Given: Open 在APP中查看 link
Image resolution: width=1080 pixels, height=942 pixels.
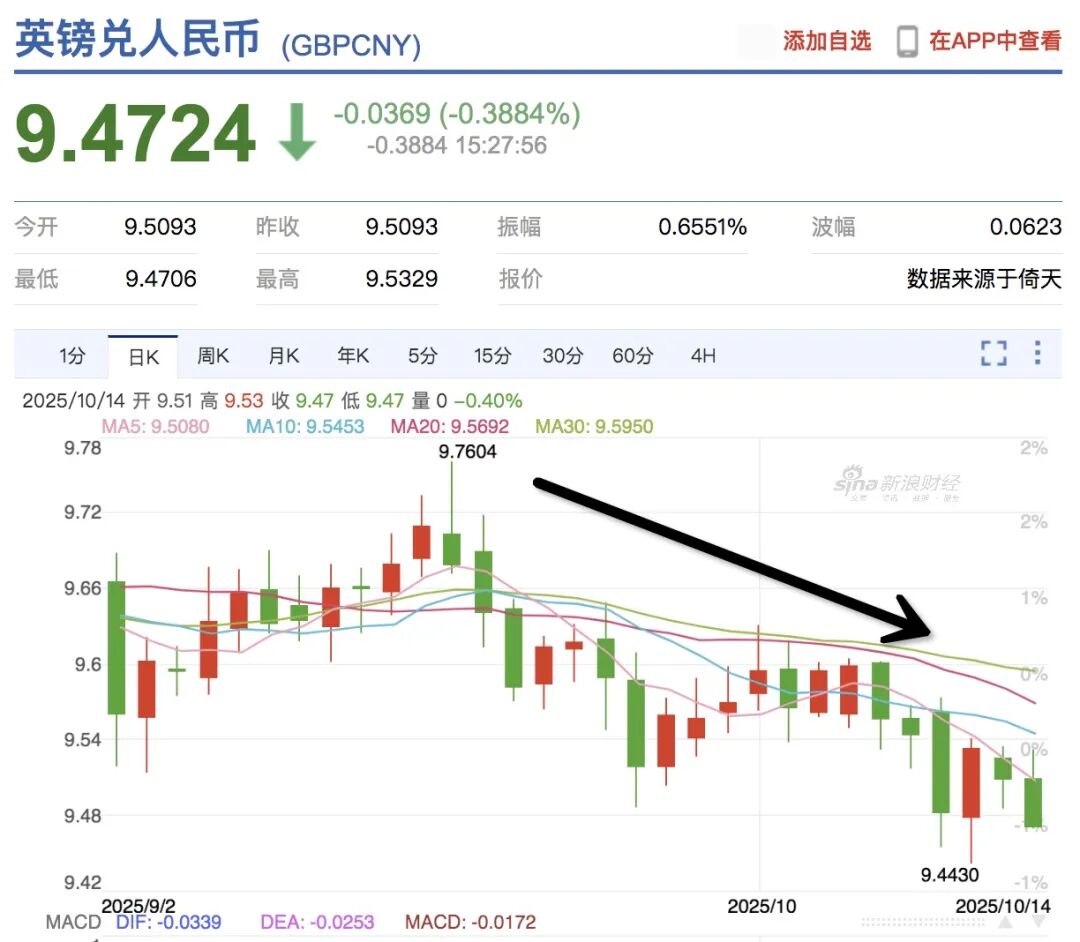Looking at the screenshot, I should pyautogui.click(x=995, y=41).
